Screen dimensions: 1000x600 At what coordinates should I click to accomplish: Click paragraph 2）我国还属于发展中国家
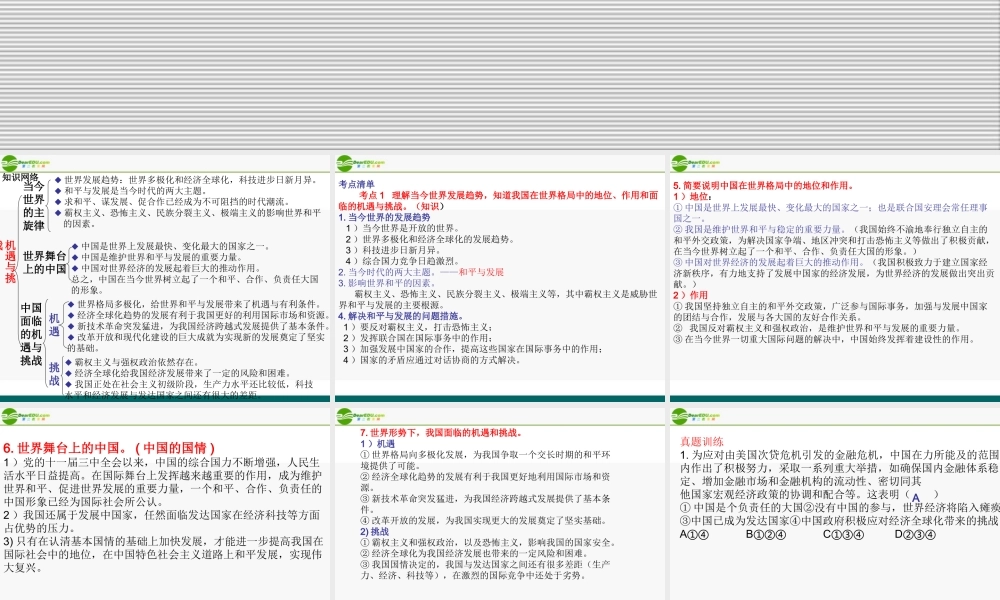point(163,522)
